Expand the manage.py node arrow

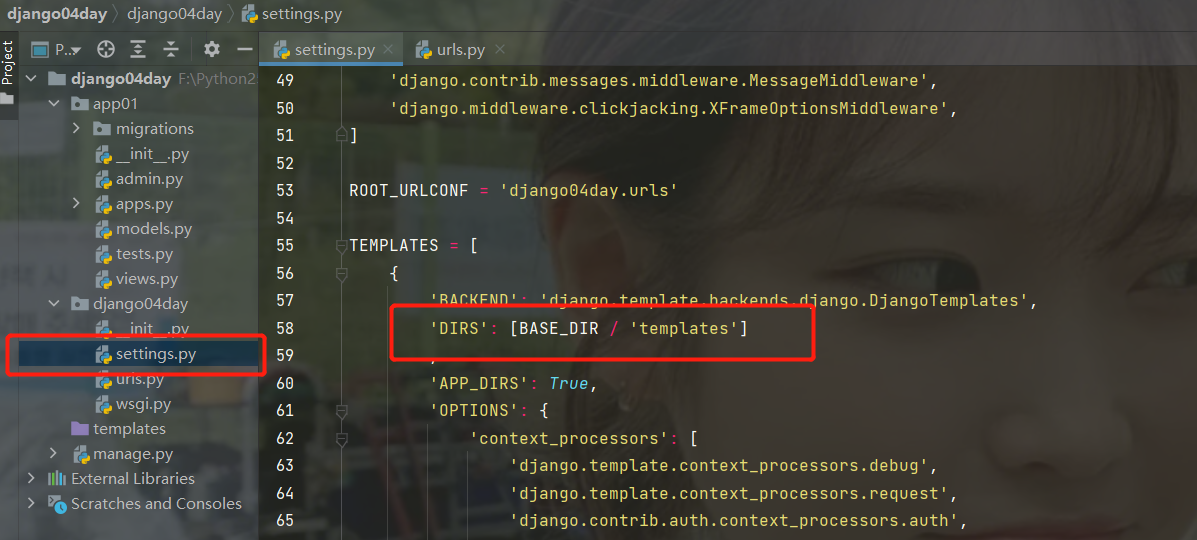[53, 454]
